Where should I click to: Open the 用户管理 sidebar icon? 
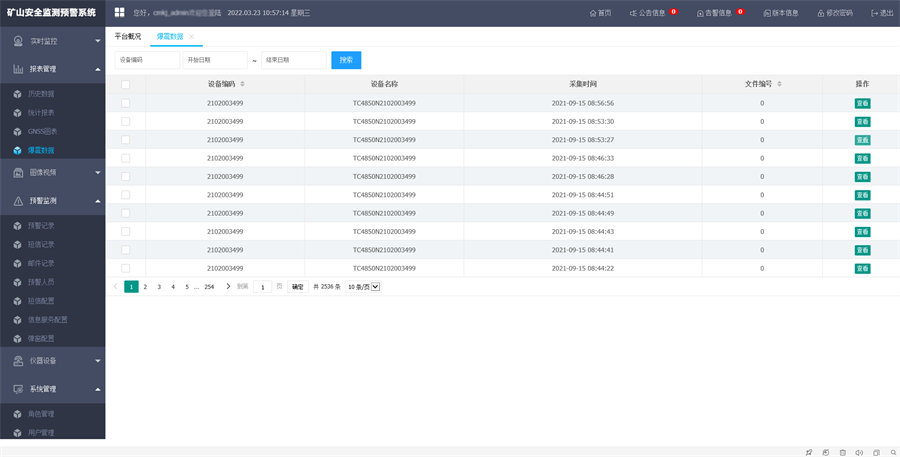click(17, 433)
